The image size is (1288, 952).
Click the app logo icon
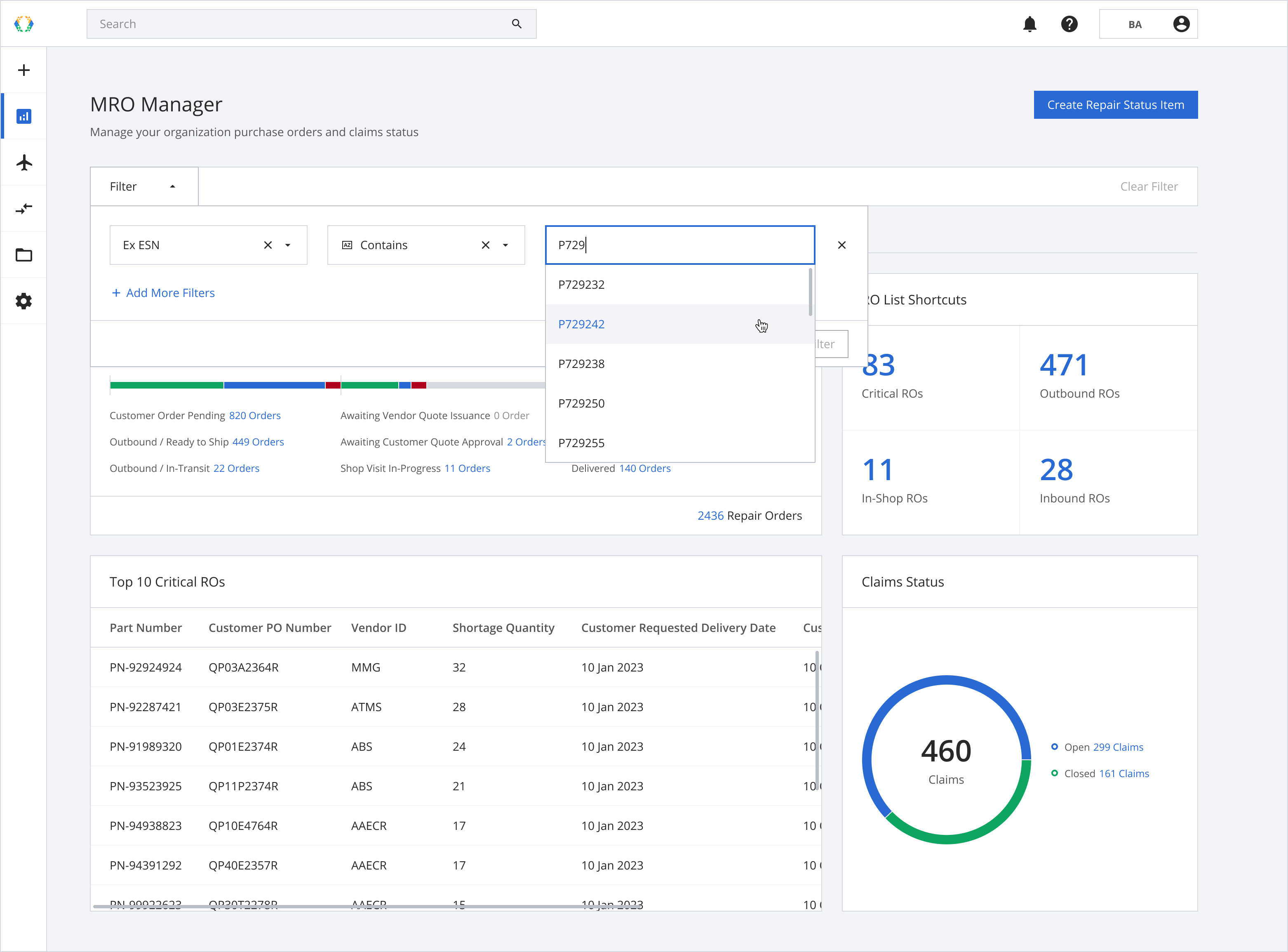24,24
